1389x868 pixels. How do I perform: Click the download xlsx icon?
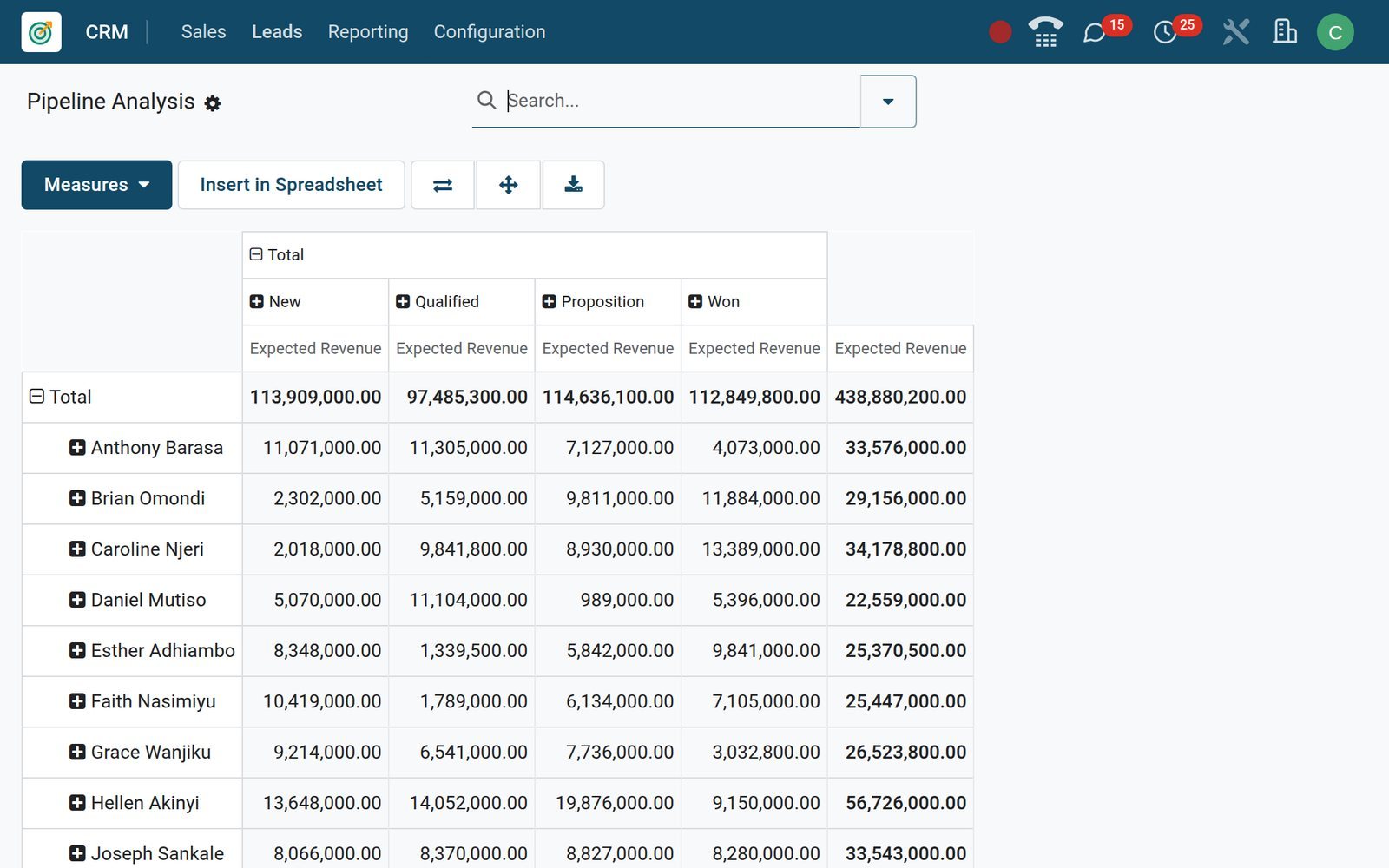[x=573, y=185]
